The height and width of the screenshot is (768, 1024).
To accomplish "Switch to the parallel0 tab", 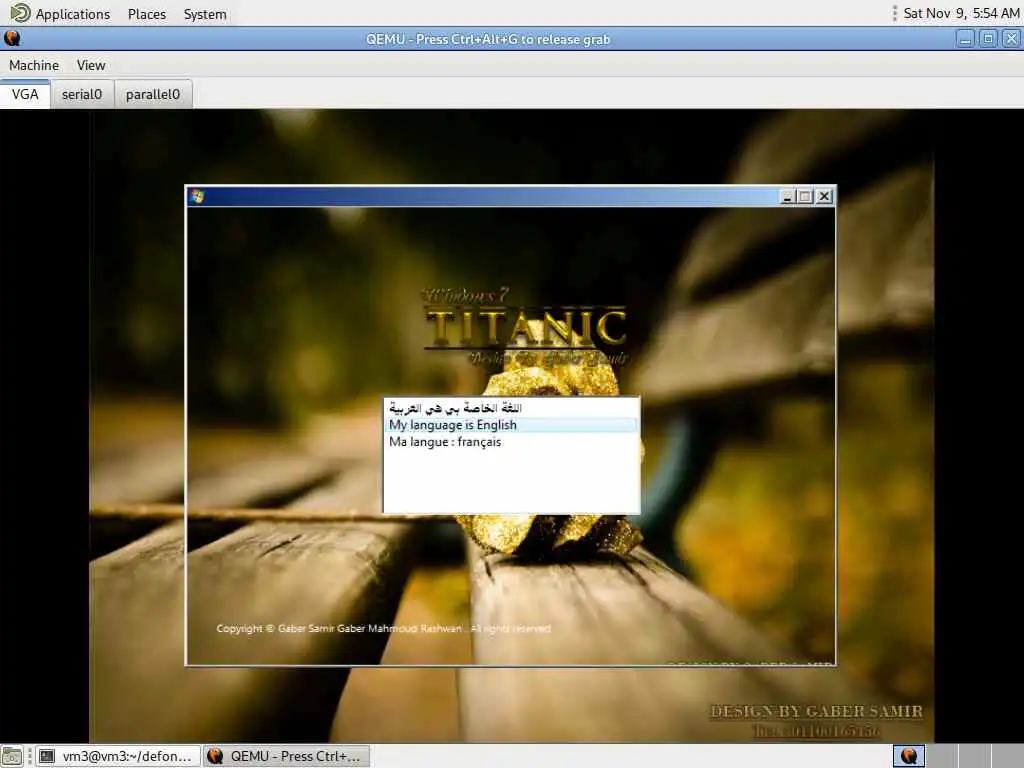I will (x=153, y=95).
